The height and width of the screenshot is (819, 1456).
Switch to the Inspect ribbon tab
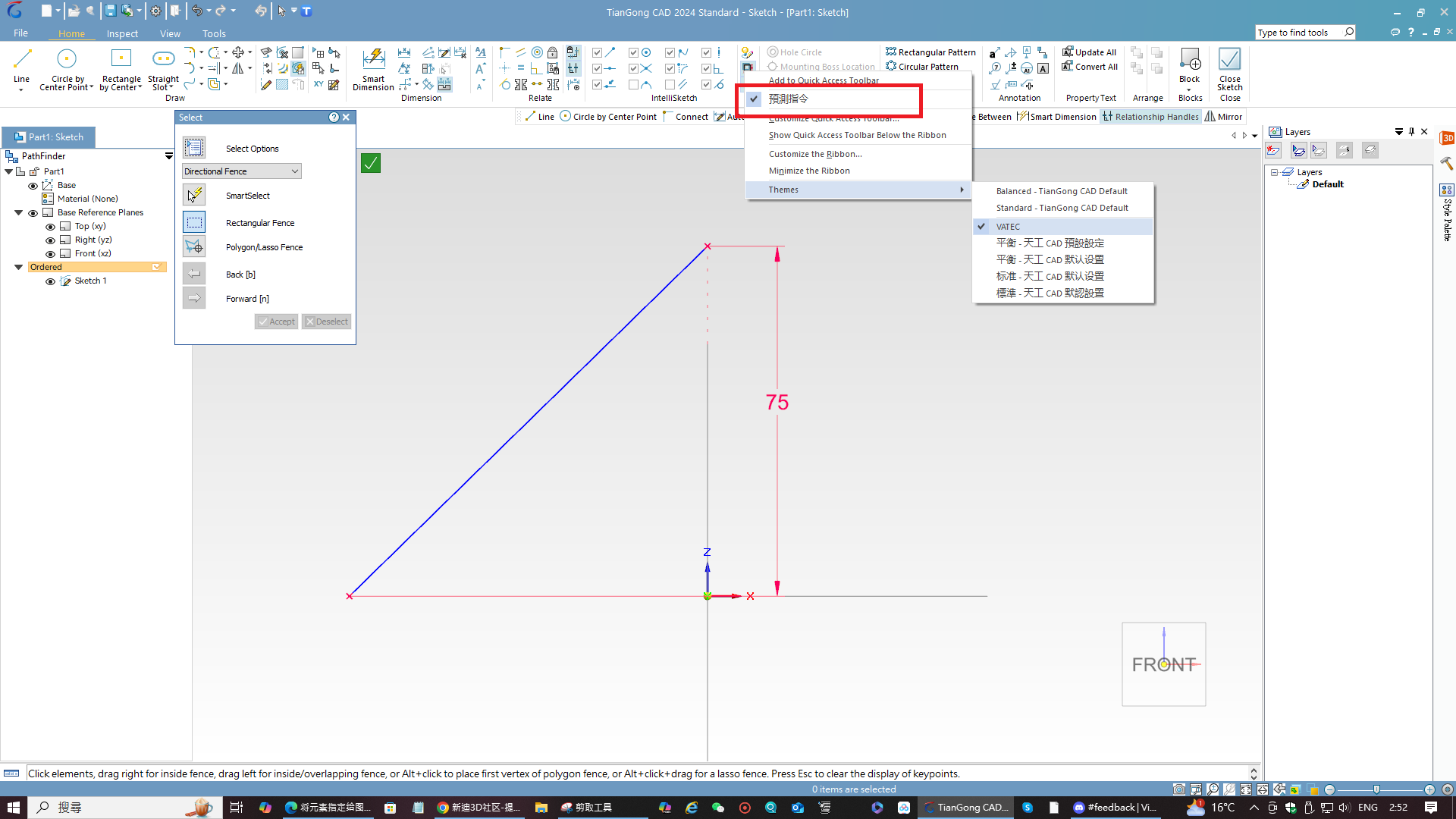click(122, 33)
